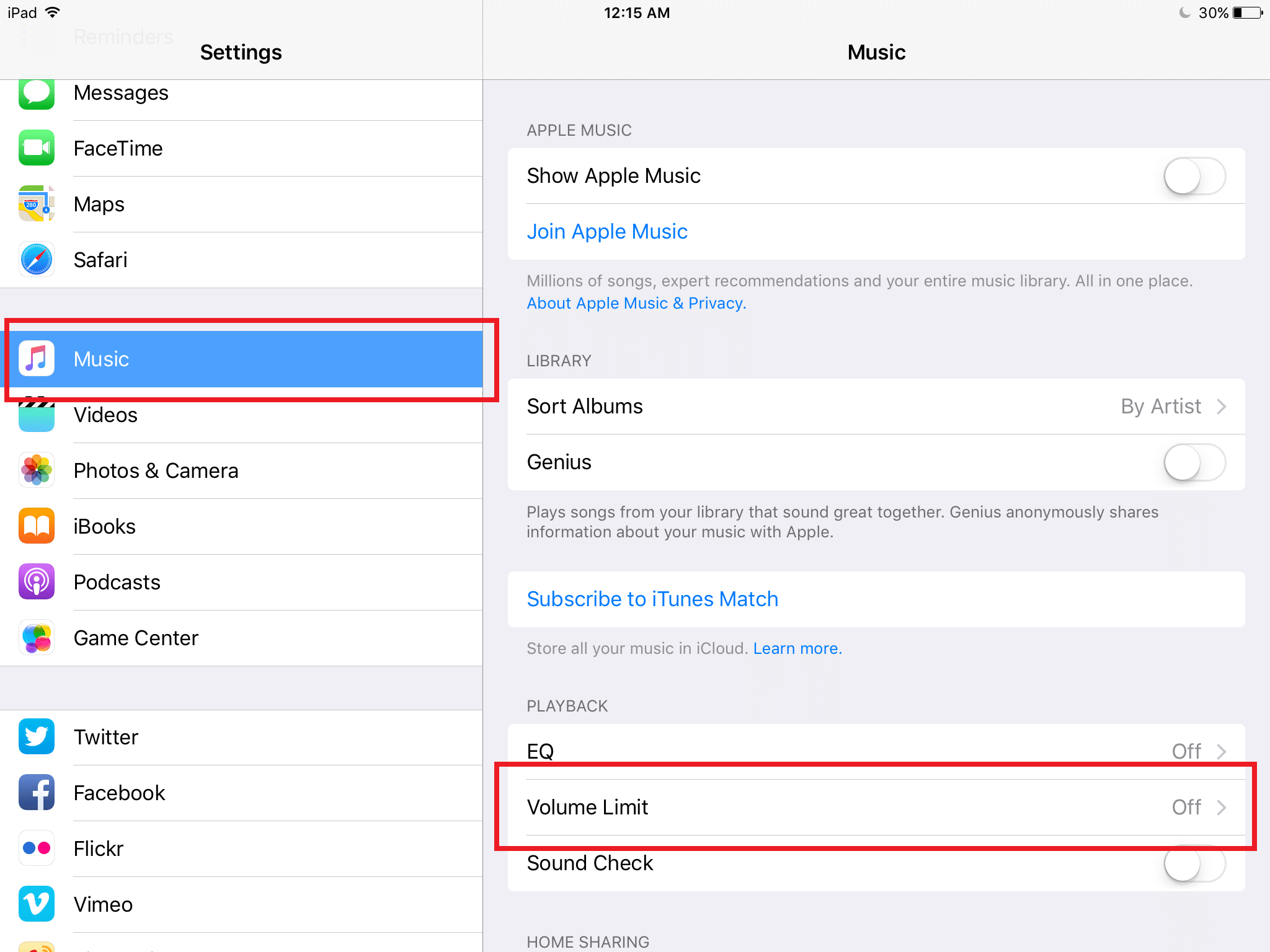The width and height of the screenshot is (1270, 952).
Task: Tap the Photos & Camera icon
Action: [36, 470]
